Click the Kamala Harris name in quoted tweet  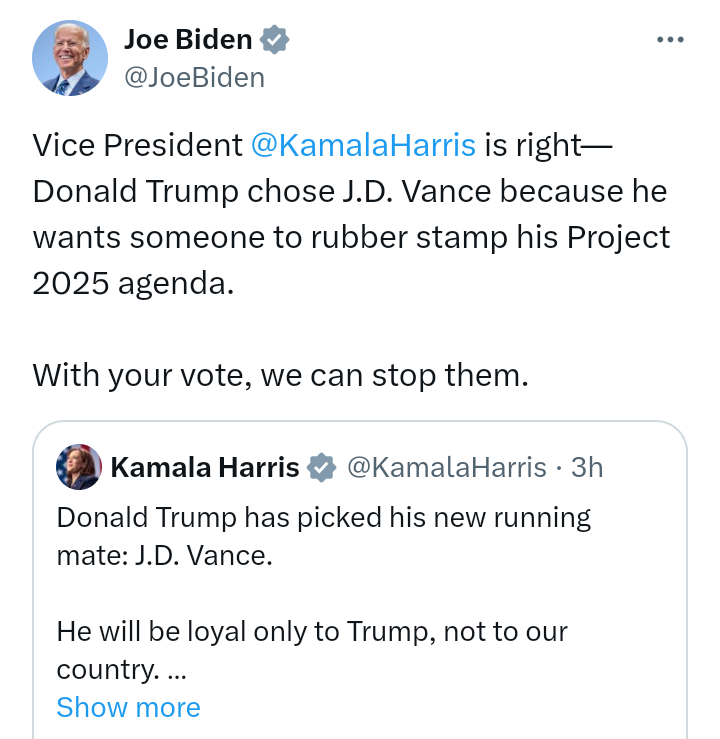pyautogui.click(x=204, y=467)
